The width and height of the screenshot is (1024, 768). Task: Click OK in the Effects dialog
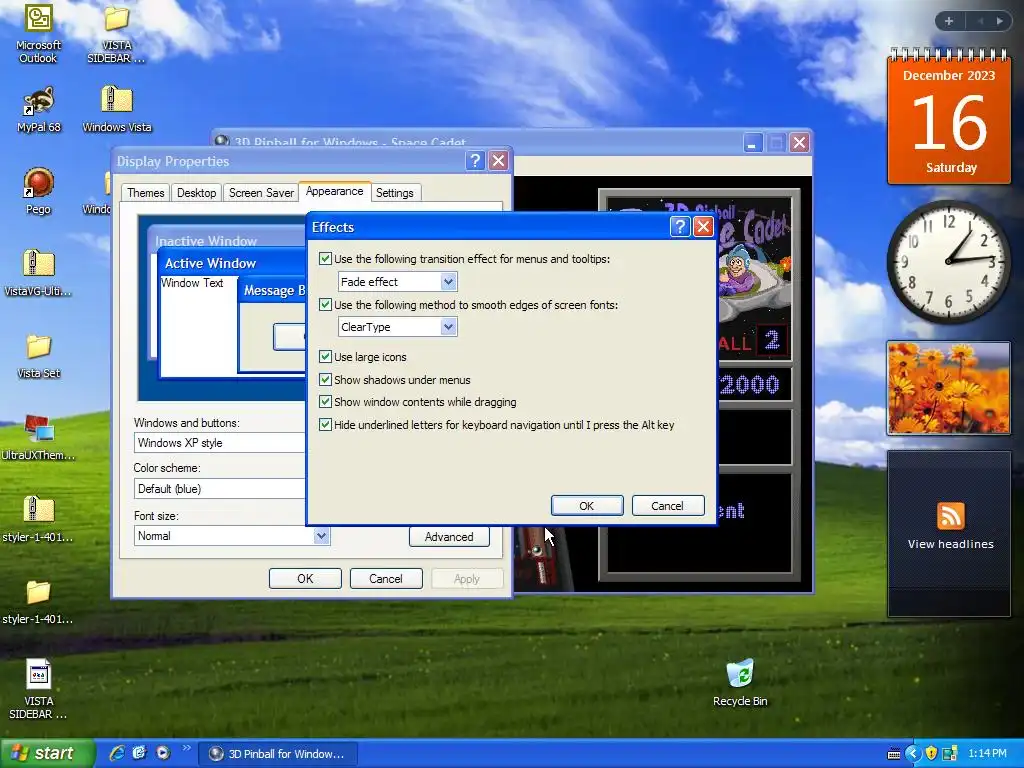(586, 505)
